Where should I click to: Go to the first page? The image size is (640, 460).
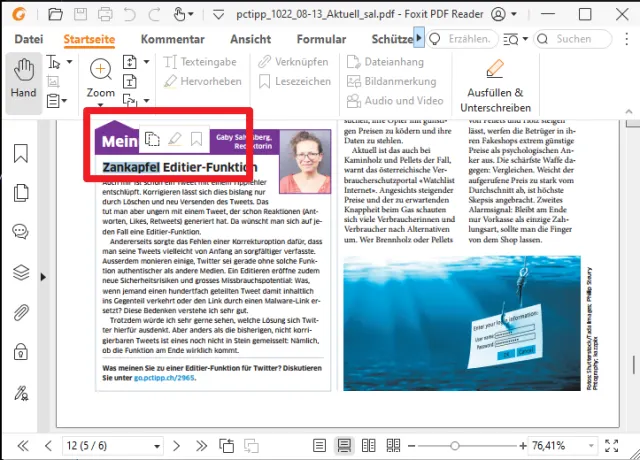tap(23, 446)
